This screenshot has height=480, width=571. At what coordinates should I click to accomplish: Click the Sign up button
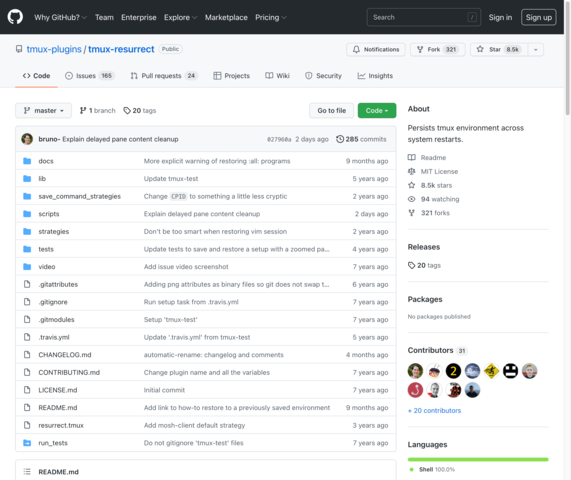[539, 17]
